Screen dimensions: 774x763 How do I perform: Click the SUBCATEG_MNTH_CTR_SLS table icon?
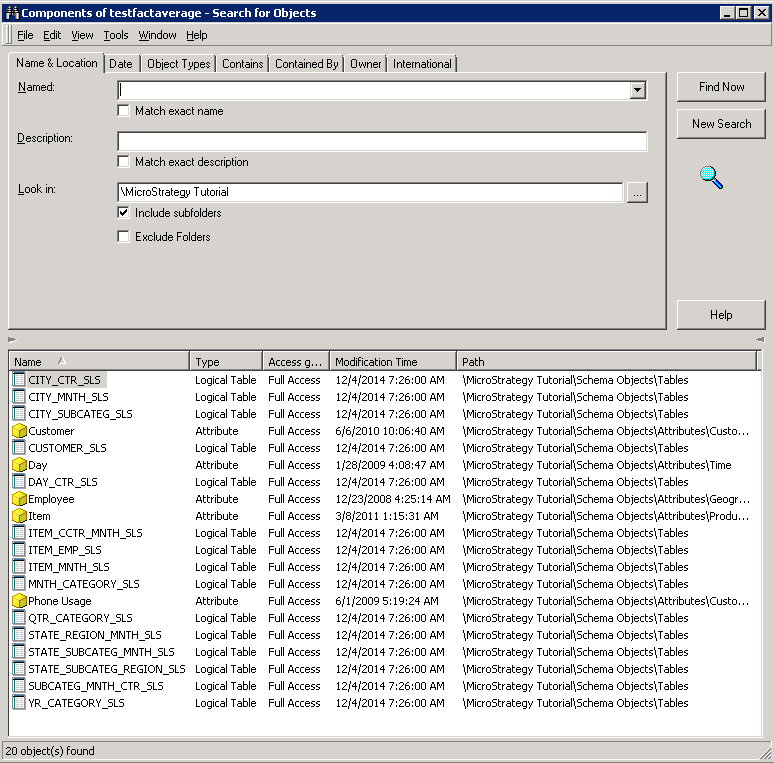(19, 686)
